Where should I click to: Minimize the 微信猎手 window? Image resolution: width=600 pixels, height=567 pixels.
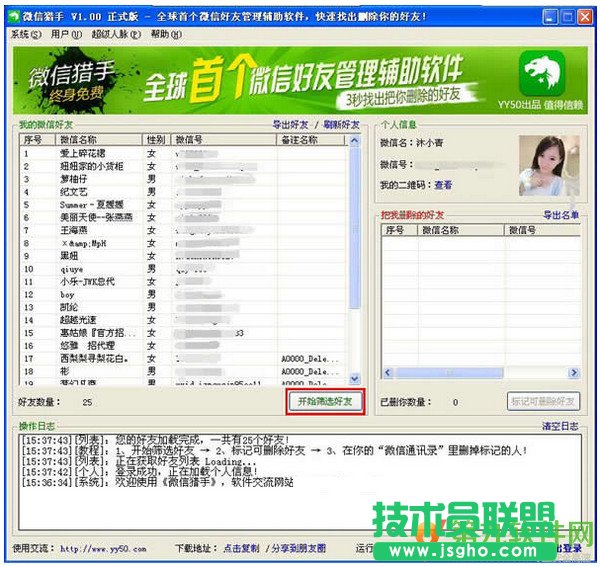point(550,17)
